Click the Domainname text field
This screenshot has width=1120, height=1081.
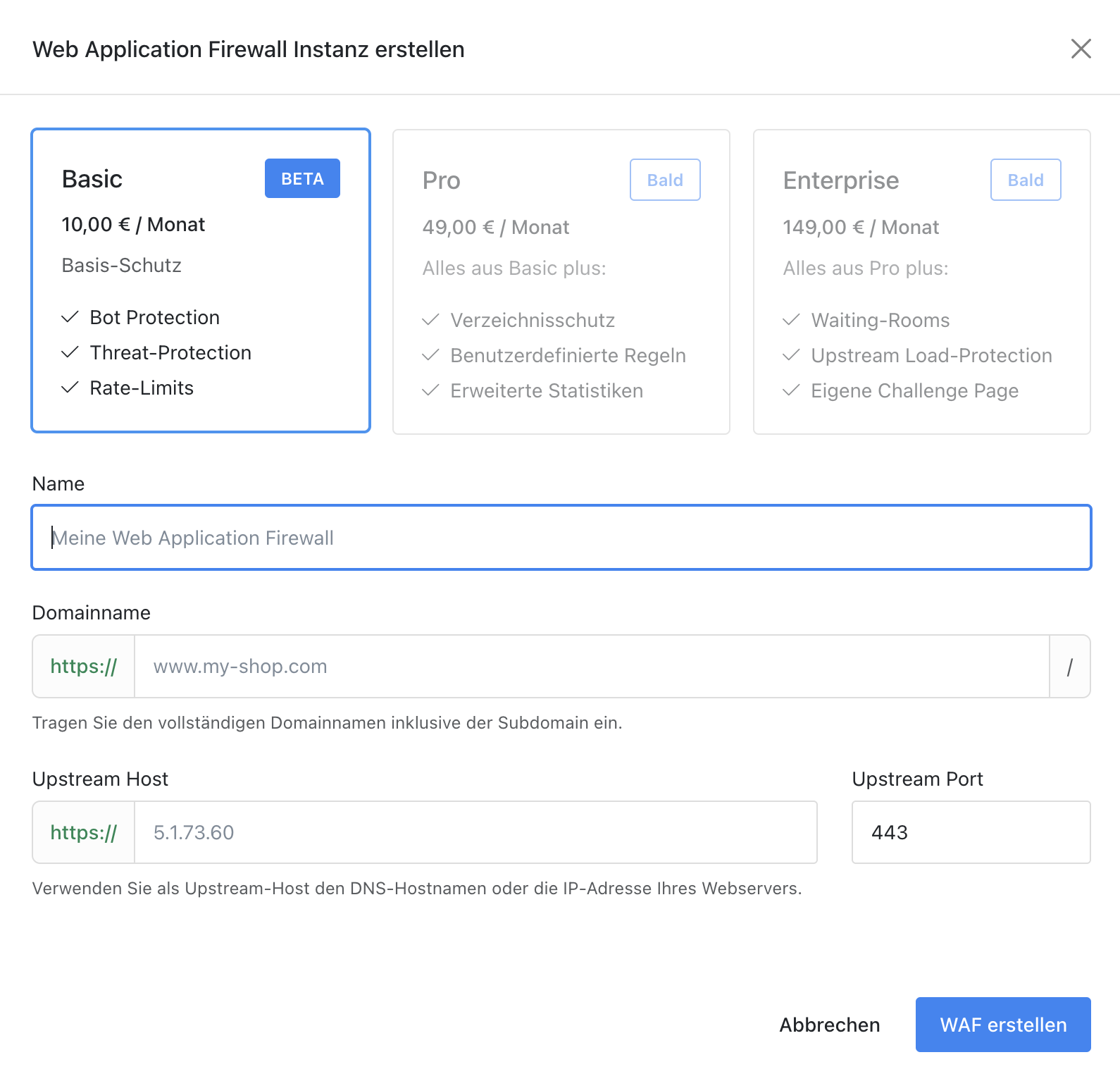(x=591, y=667)
